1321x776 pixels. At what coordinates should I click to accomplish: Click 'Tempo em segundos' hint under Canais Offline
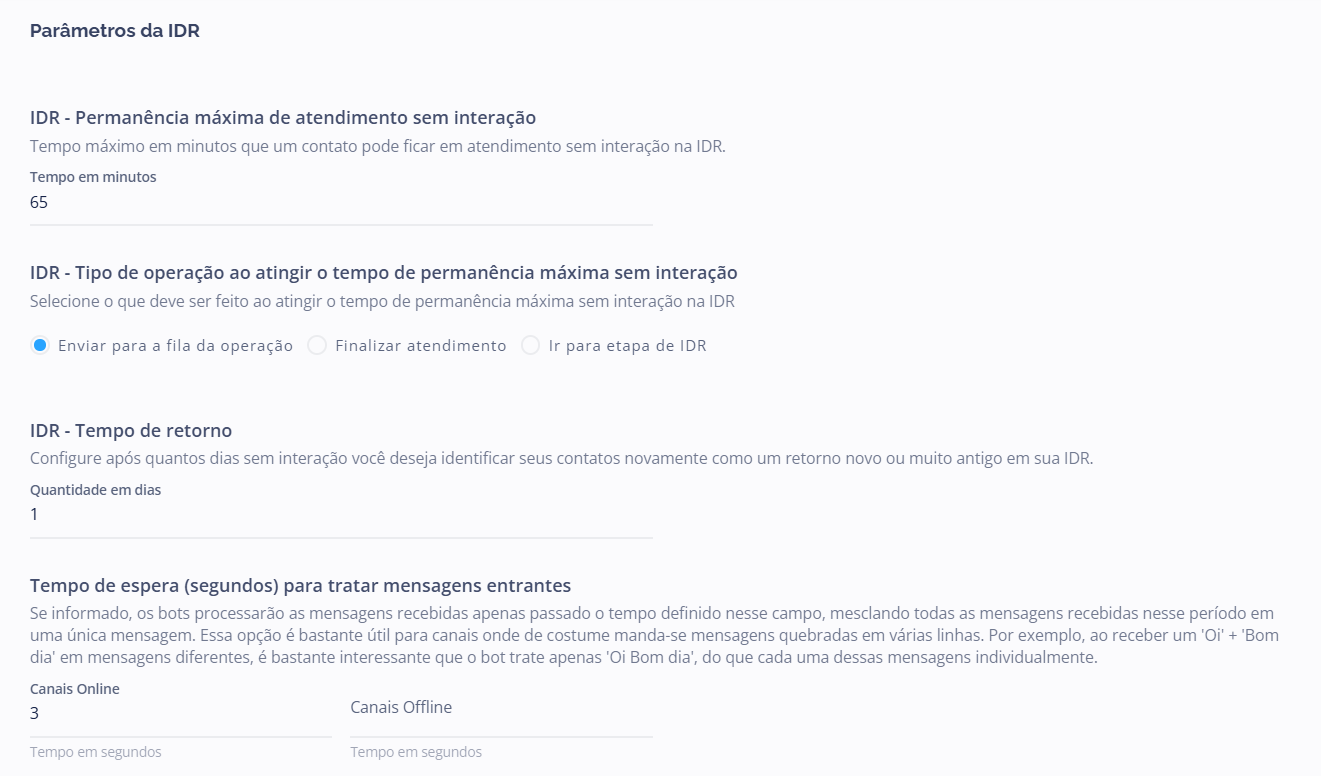pyautogui.click(x=416, y=752)
